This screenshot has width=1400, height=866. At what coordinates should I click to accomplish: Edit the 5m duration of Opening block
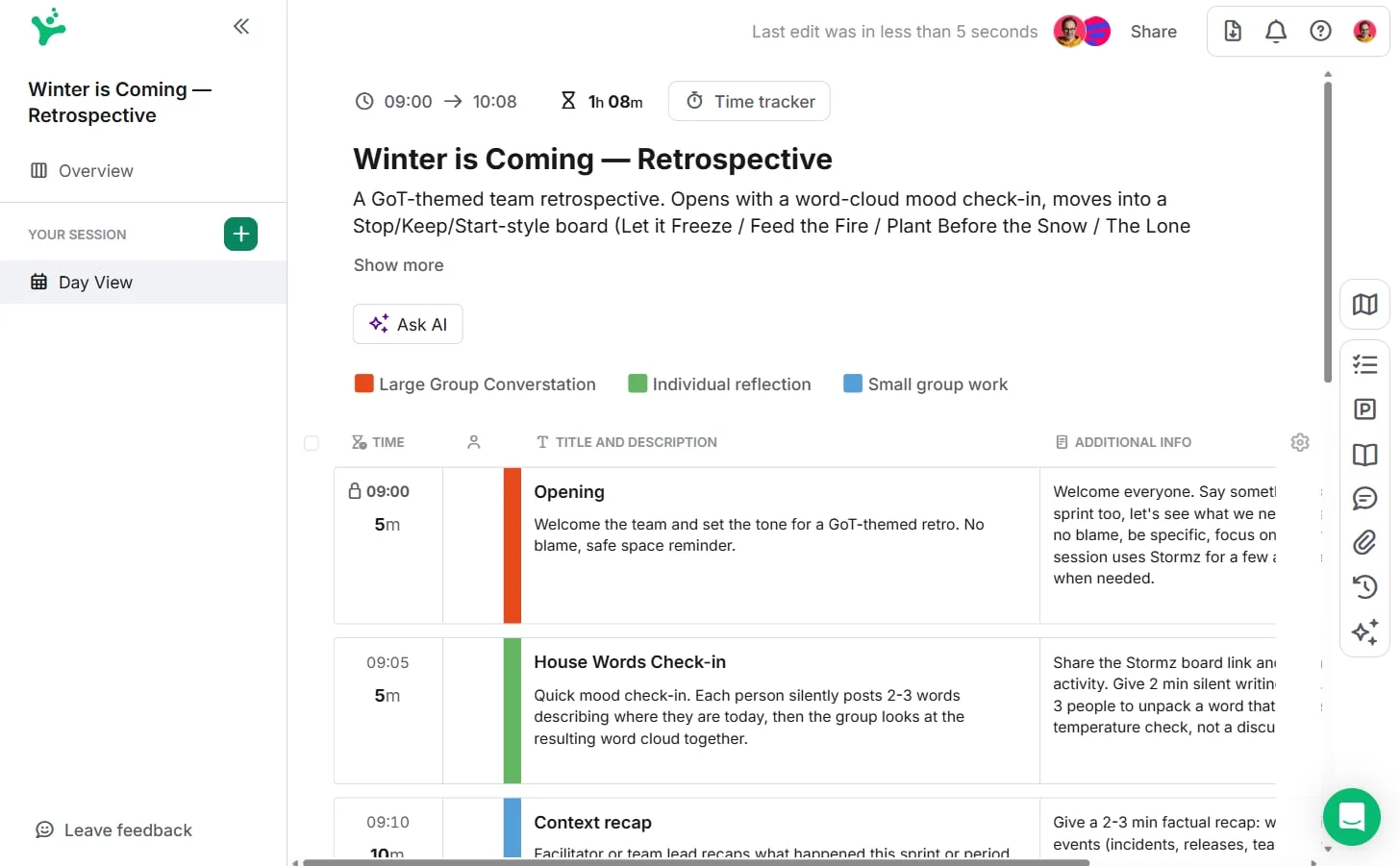(x=387, y=525)
